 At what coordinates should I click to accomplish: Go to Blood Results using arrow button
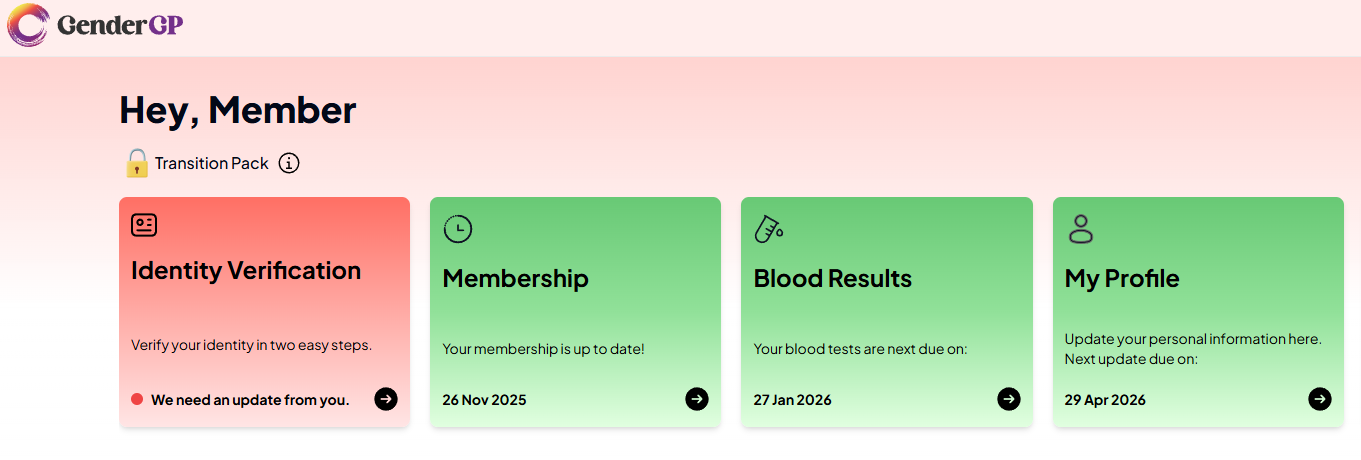pos(1009,399)
